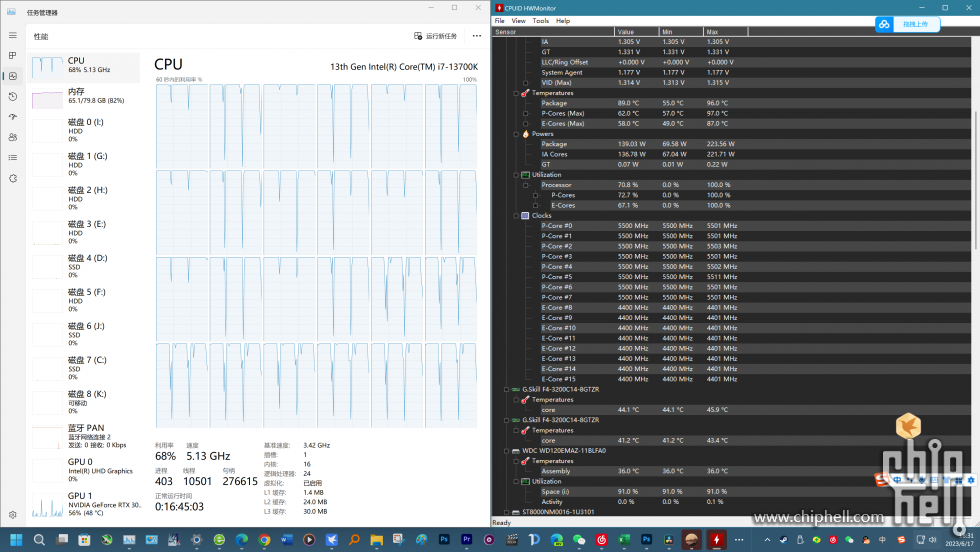980x552 pixels.
Task: Select ST8000NM0016-1U3101 drive row
Action: 558,512
